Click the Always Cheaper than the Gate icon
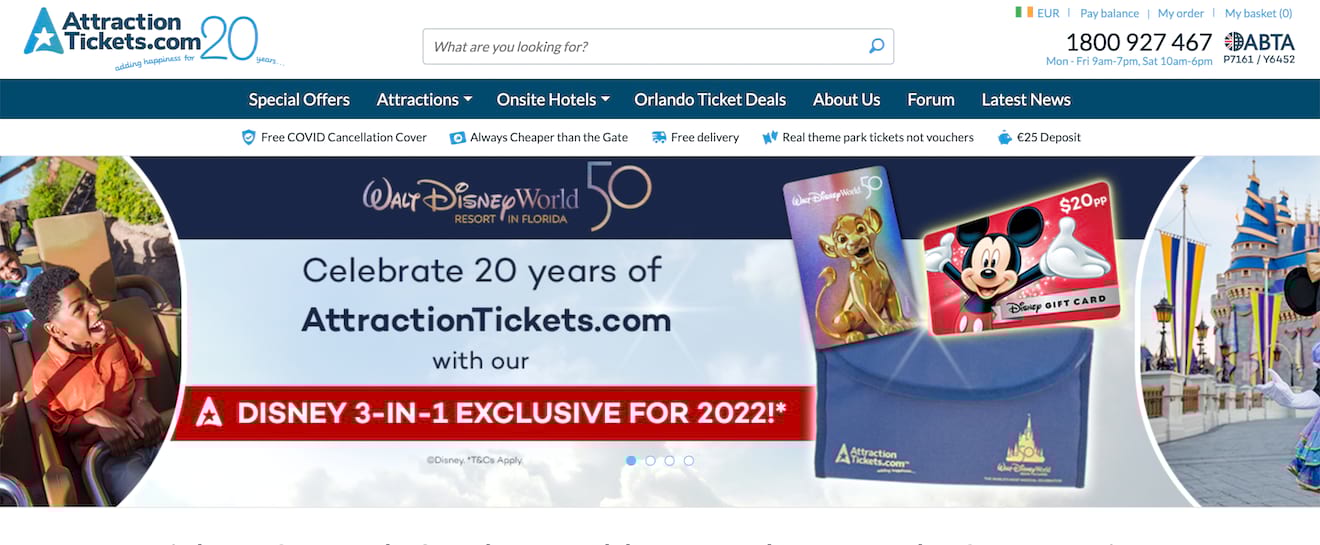1320x545 pixels. (x=458, y=137)
